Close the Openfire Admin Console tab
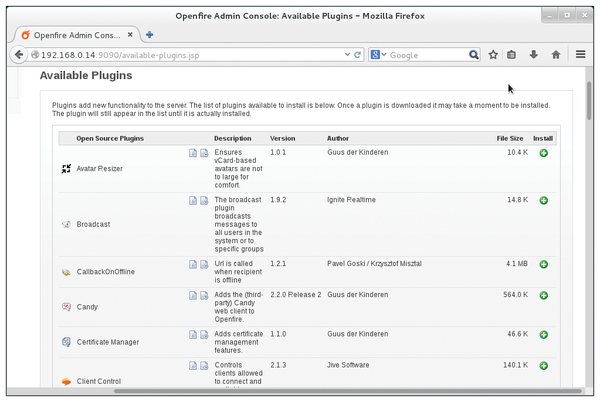Viewport: 600px width, 402px height. 130,35
